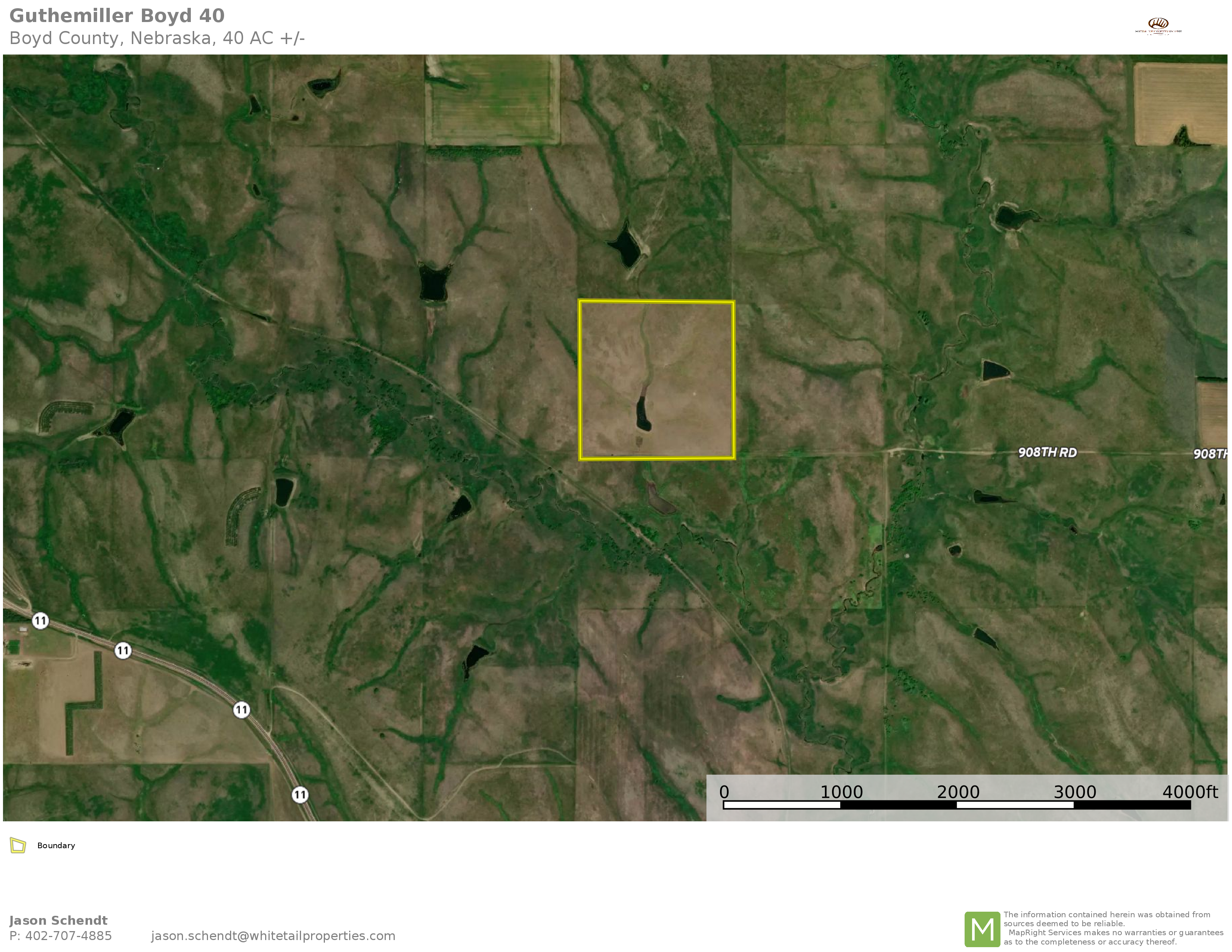Click the yellow Boundary legend icon
Viewport: 1232px width, 952px height.
(x=18, y=845)
